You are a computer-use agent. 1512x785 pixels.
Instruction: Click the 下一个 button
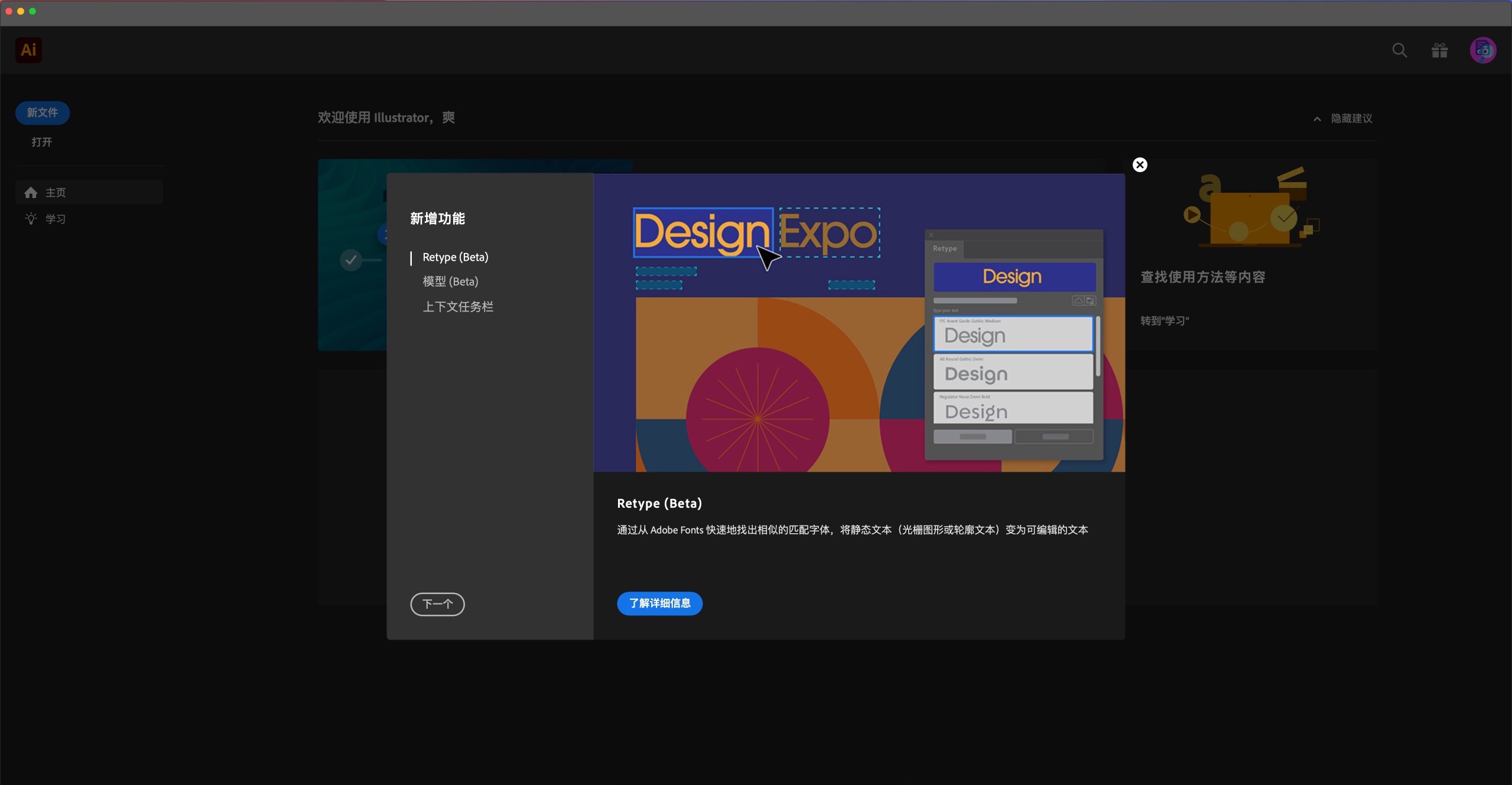[x=438, y=604]
